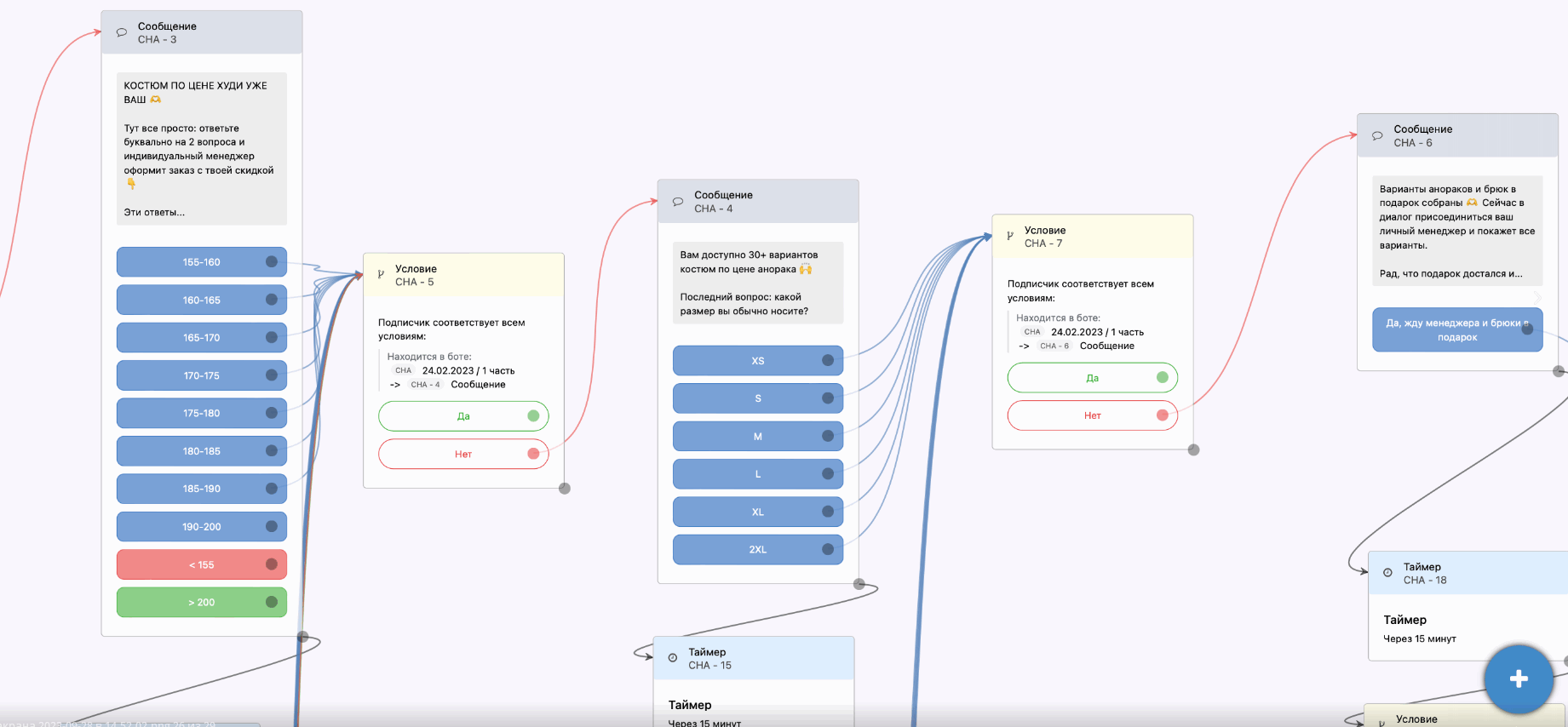
Task: Click gray output handle of Сообщение СНА - 6
Action: click(x=1559, y=371)
